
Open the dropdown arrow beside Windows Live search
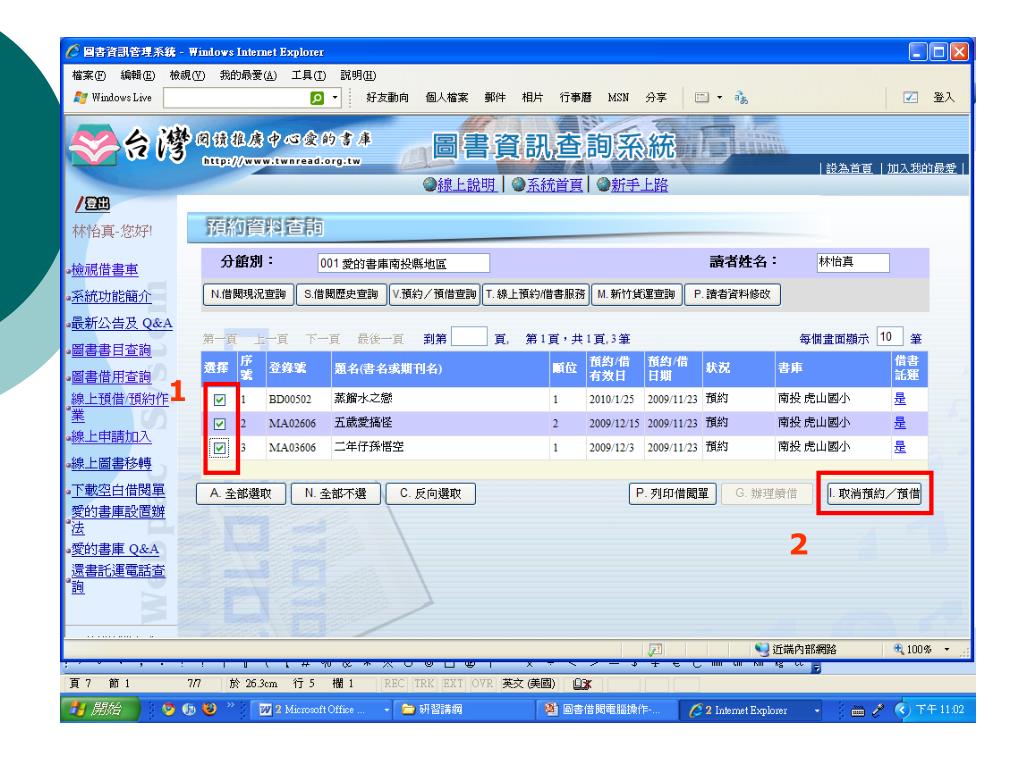point(336,98)
